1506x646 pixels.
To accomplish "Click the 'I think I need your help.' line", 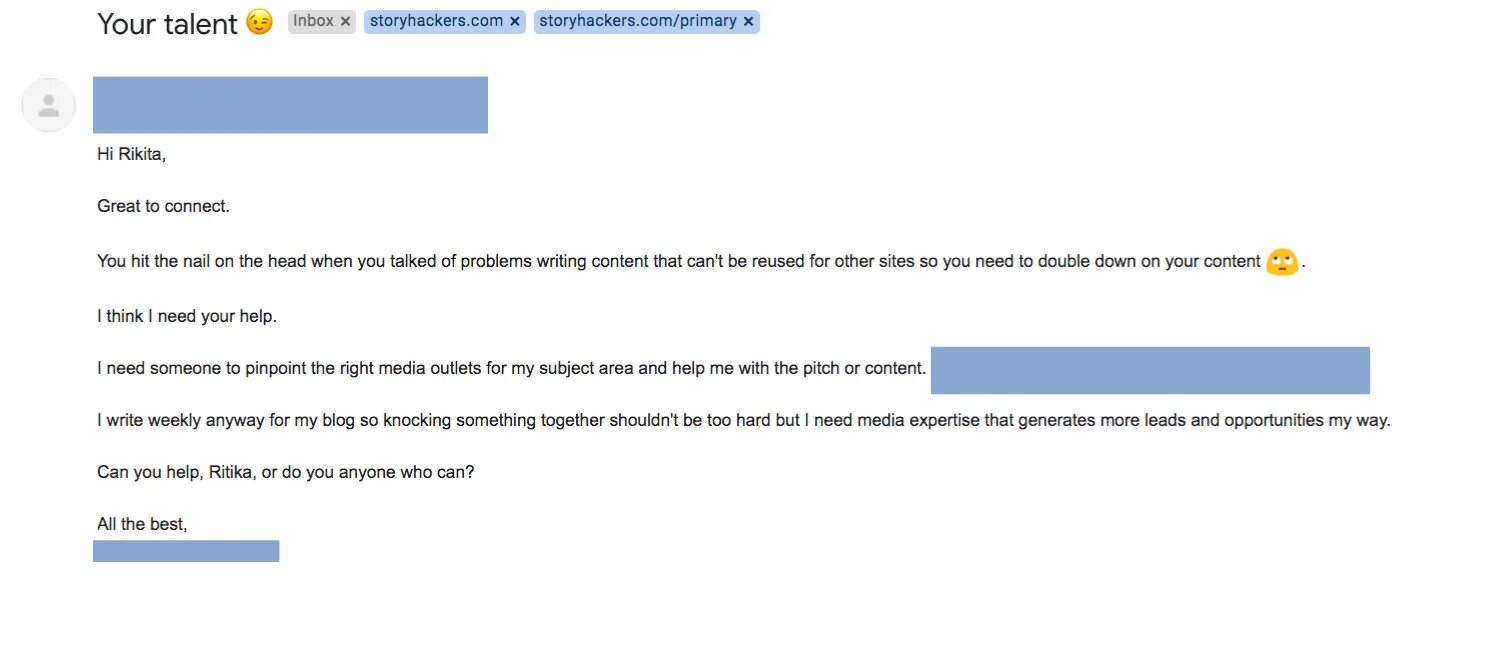I will tap(187, 316).
